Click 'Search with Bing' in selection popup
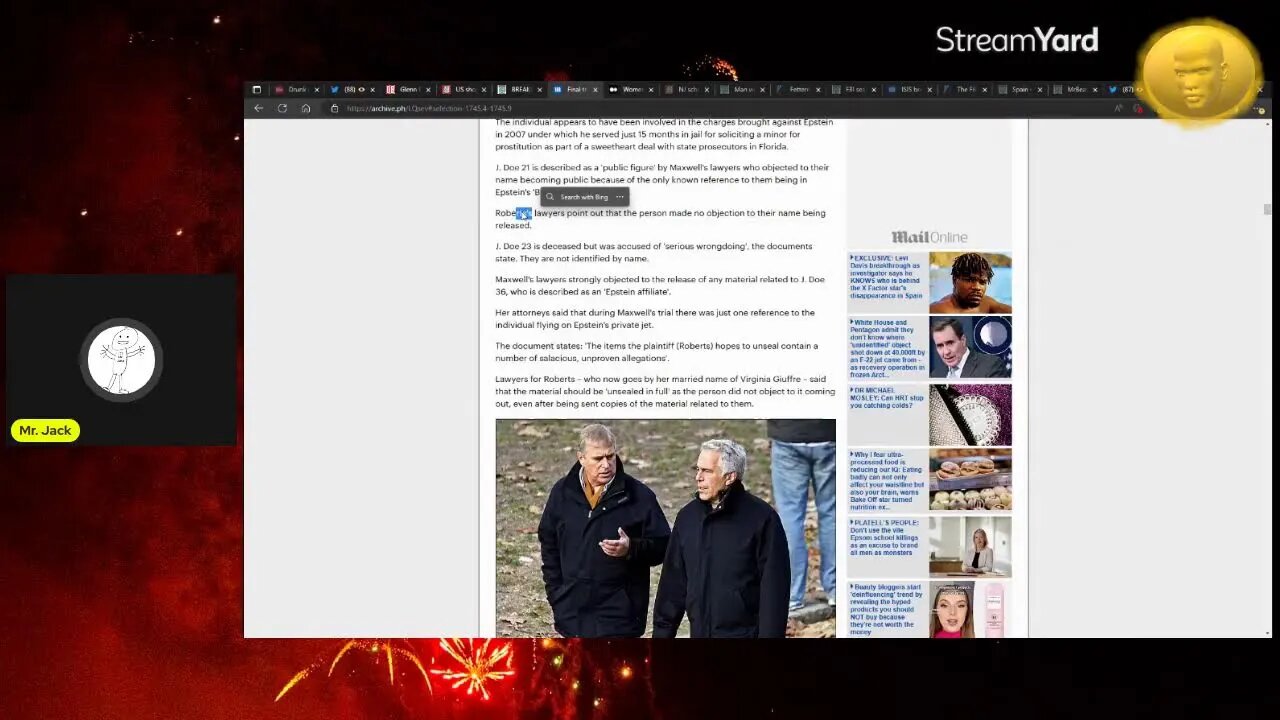Image resolution: width=1280 pixels, height=720 pixels. pyautogui.click(x=584, y=197)
